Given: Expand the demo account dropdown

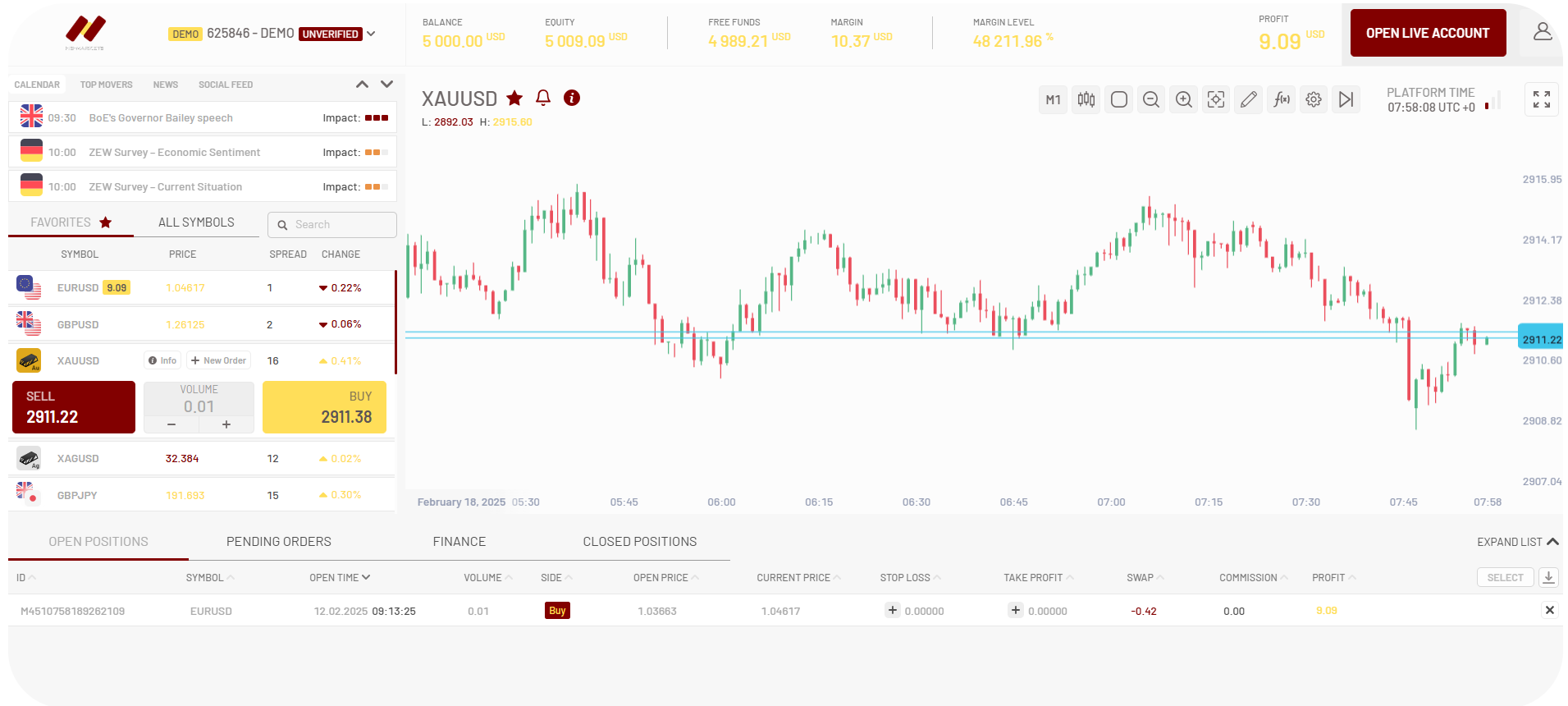Looking at the screenshot, I should pyautogui.click(x=371, y=34).
